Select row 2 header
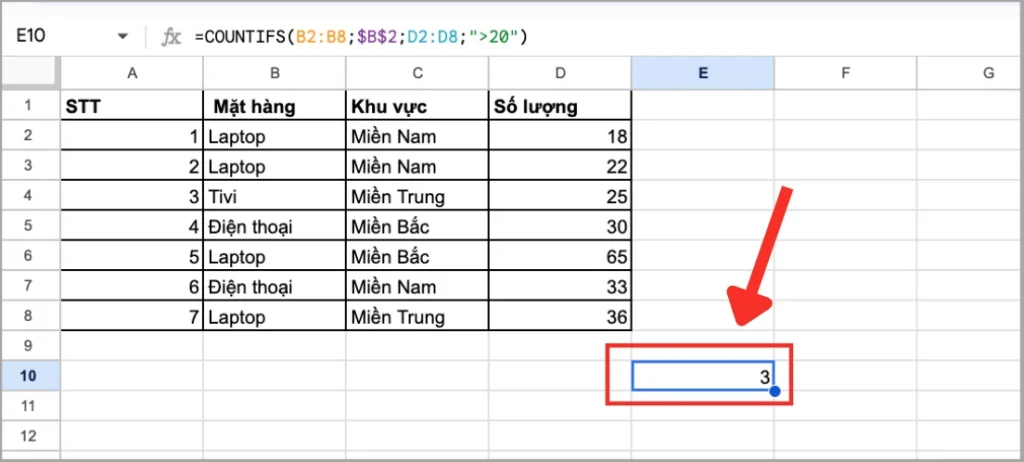This screenshot has width=1024, height=462. coord(31,135)
